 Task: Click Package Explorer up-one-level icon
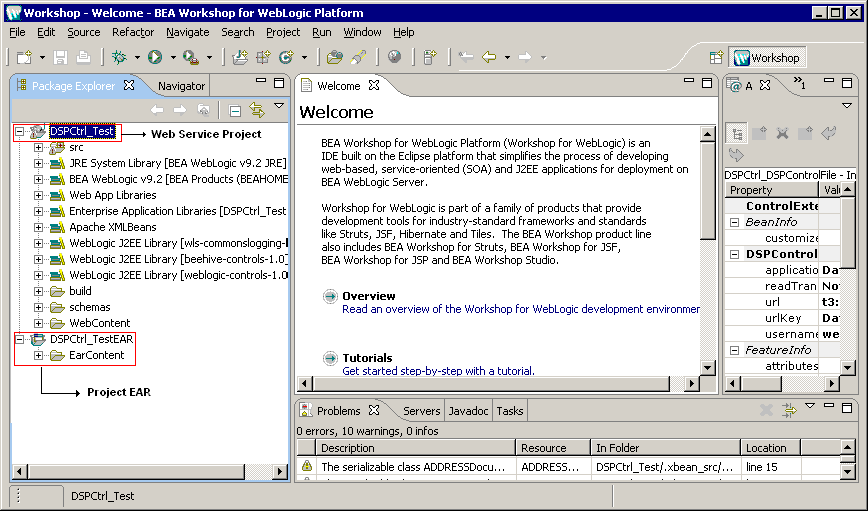pos(204,110)
